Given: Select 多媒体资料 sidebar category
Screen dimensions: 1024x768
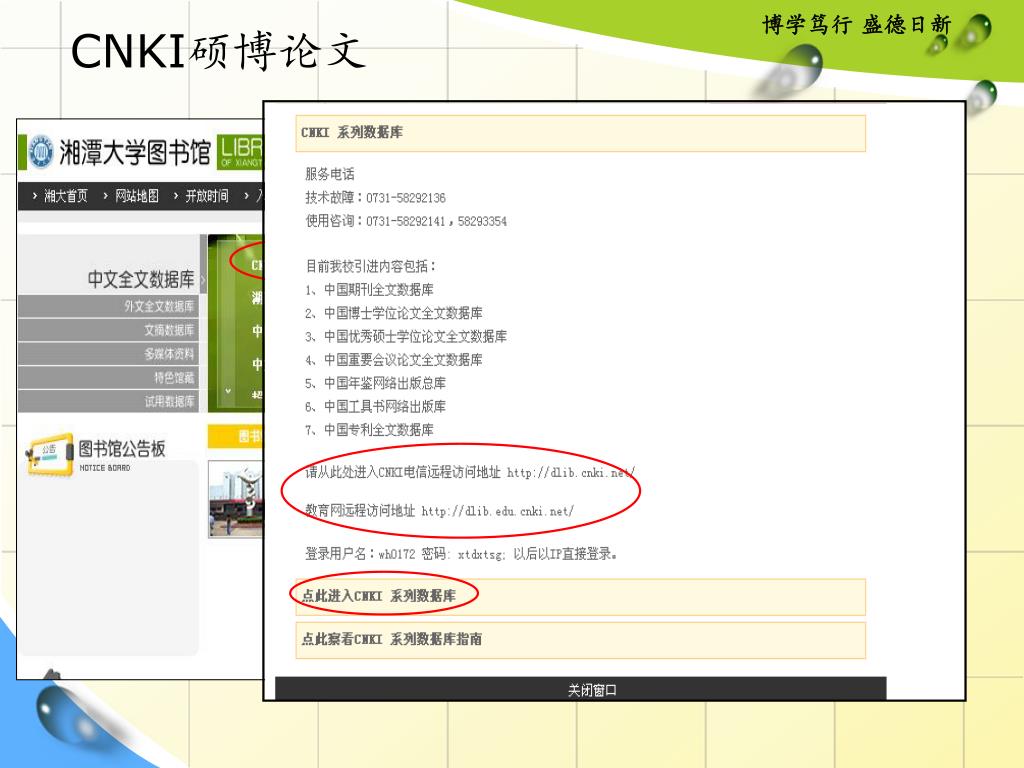Looking at the screenshot, I should tap(108, 354).
